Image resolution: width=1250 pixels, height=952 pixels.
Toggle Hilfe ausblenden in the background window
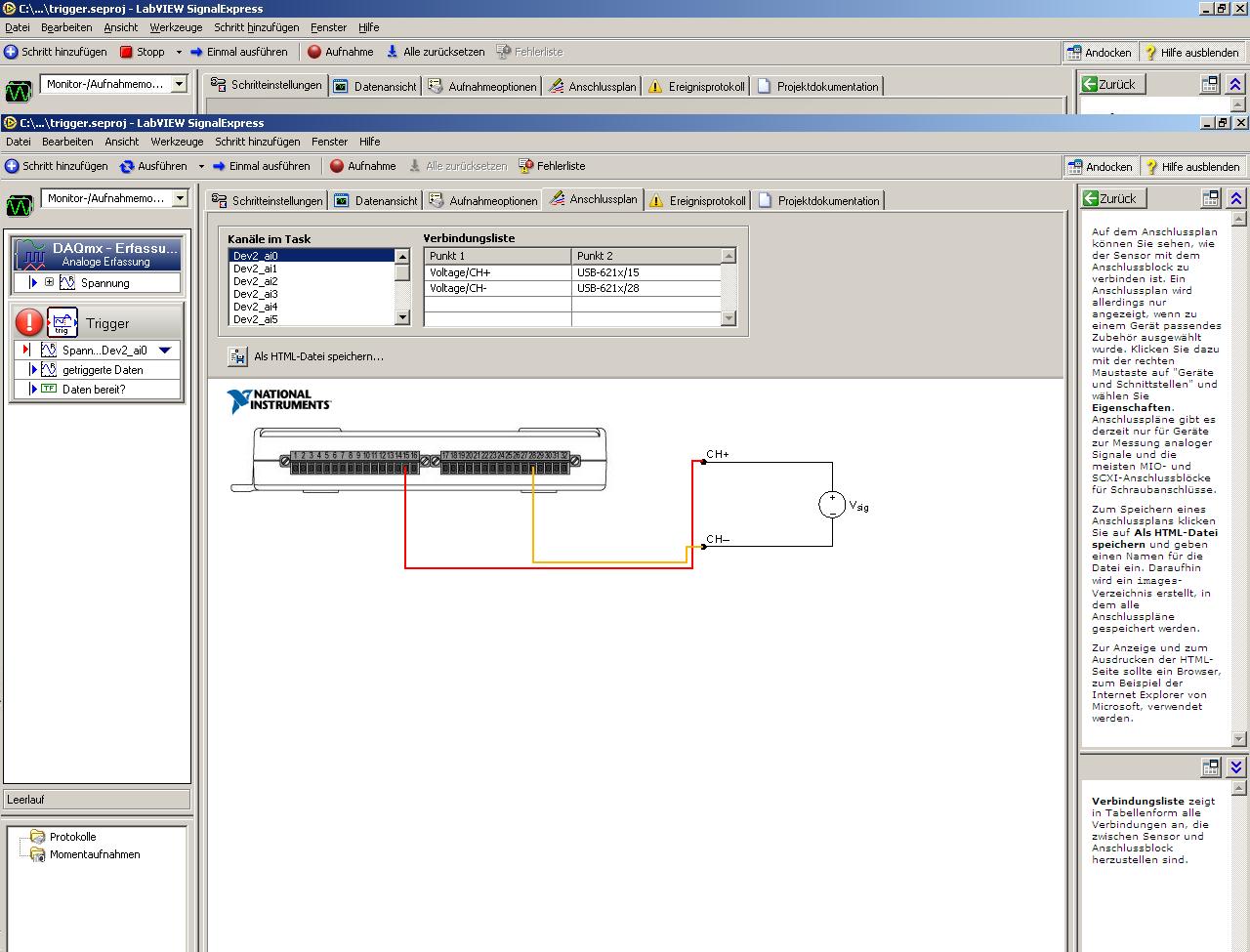pyautogui.click(x=1190, y=53)
